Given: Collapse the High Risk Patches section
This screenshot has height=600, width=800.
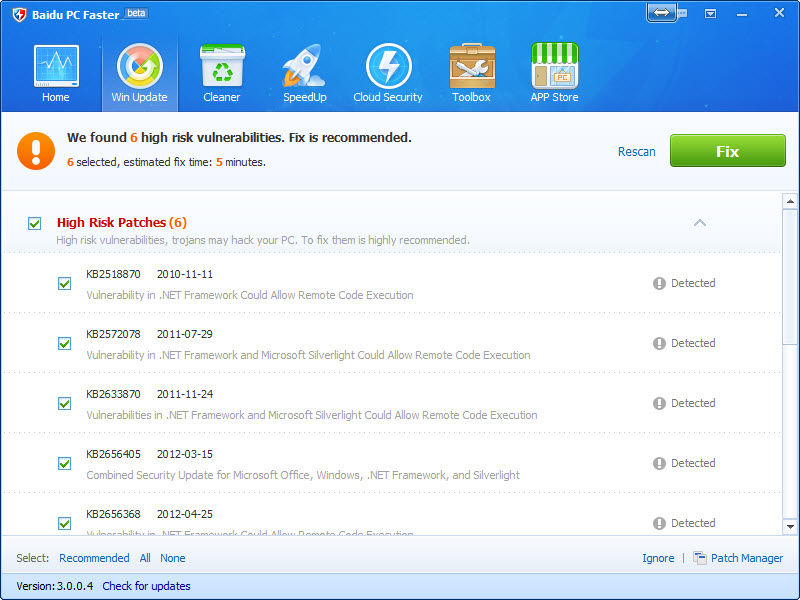Looking at the screenshot, I should (x=700, y=223).
